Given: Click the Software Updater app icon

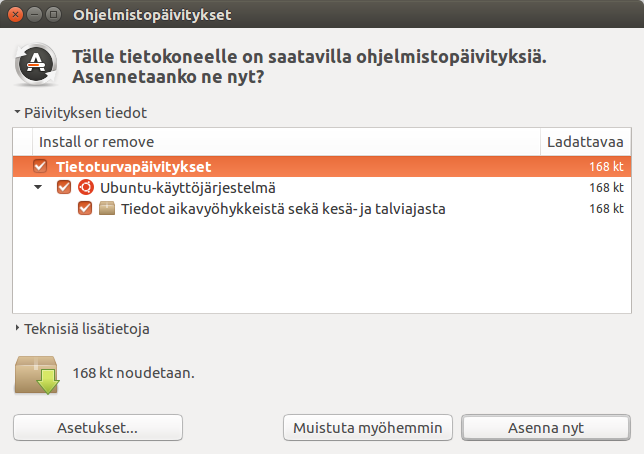Looking at the screenshot, I should pyautogui.click(x=37, y=66).
